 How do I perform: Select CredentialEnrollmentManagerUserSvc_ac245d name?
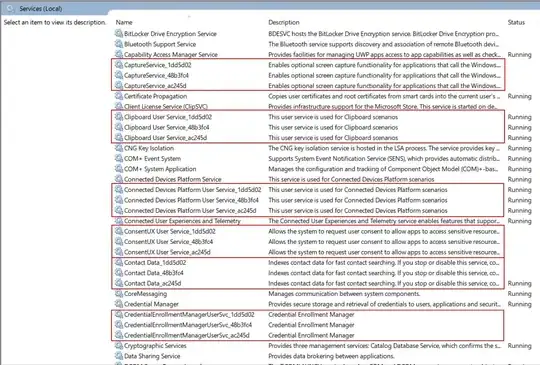[187, 335]
